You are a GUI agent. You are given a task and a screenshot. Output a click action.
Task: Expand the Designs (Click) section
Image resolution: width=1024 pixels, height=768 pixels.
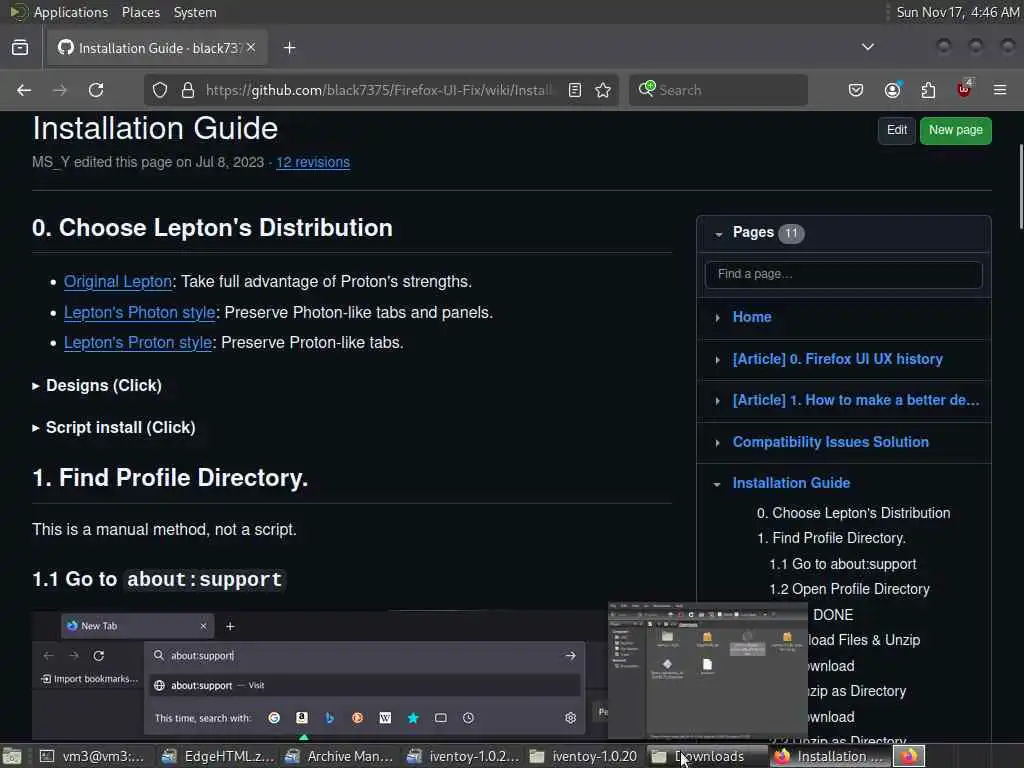pos(97,385)
